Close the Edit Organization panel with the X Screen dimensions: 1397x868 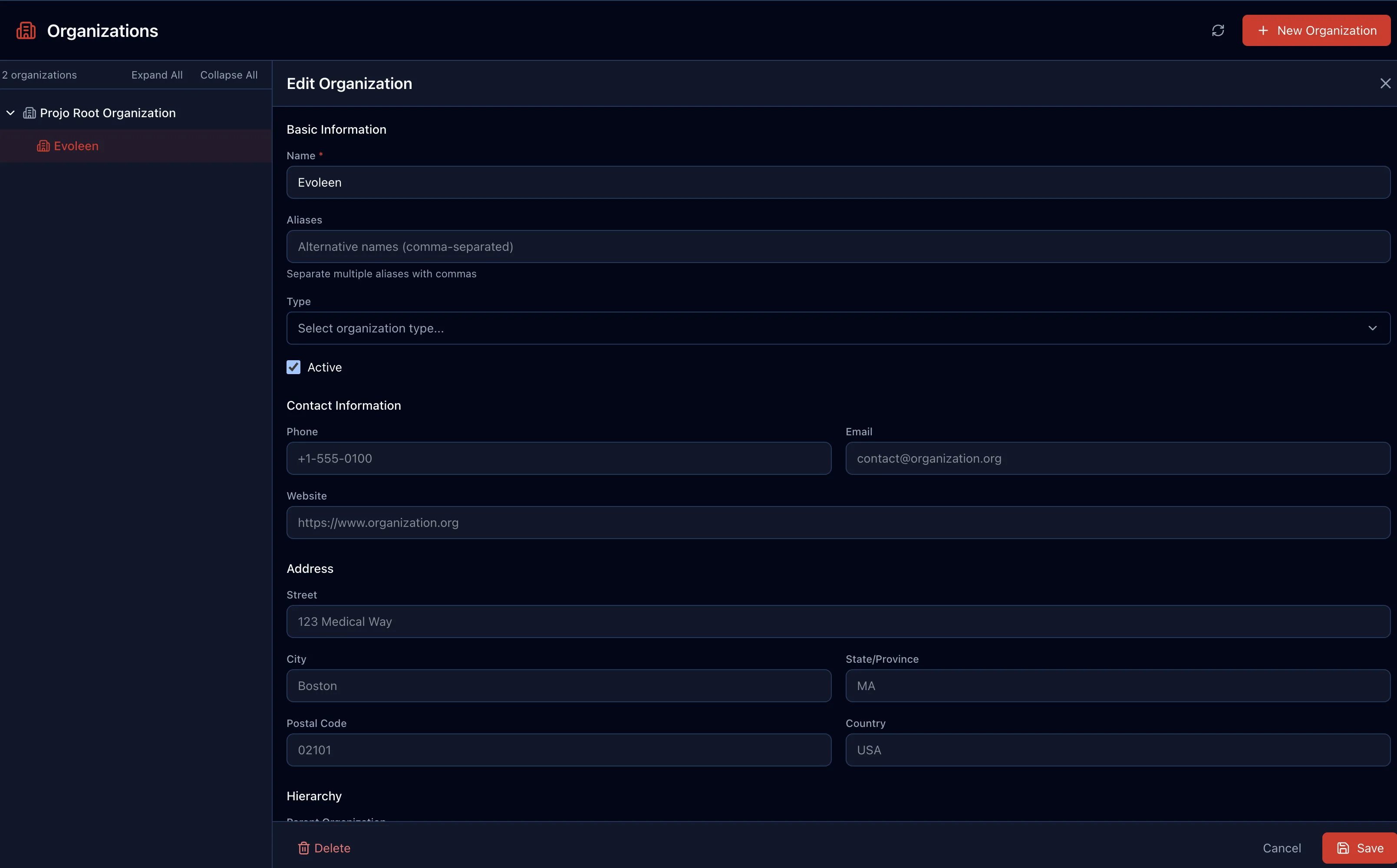point(1386,83)
